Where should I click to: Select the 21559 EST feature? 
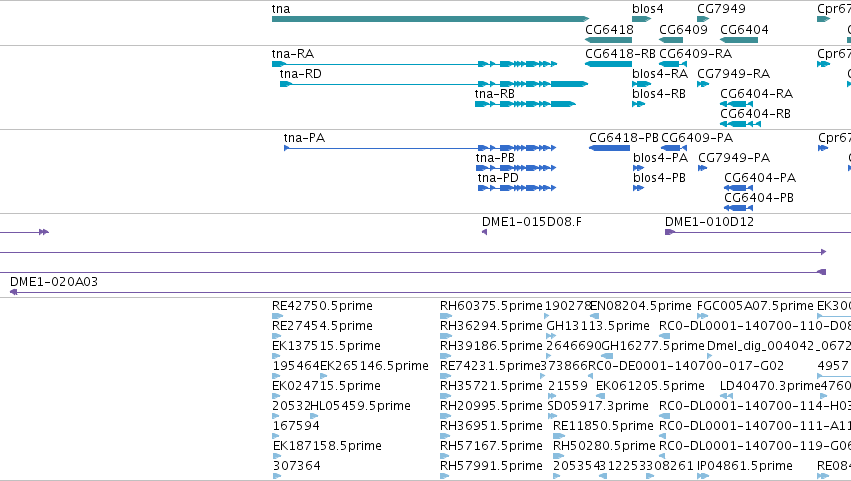tap(551, 396)
